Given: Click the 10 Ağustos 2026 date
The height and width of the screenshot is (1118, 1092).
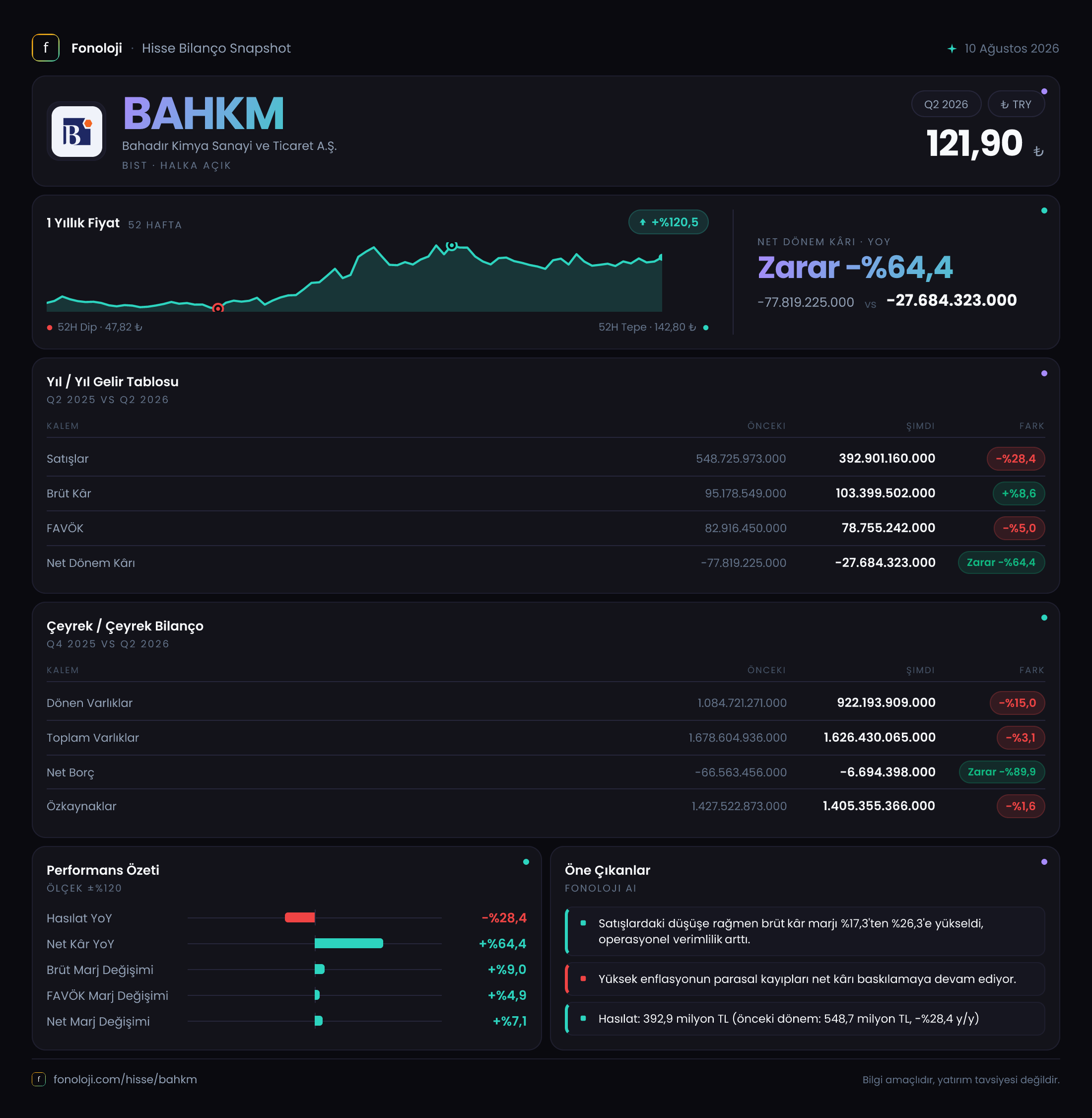Looking at the screenshot, I should click(1012, 48).
